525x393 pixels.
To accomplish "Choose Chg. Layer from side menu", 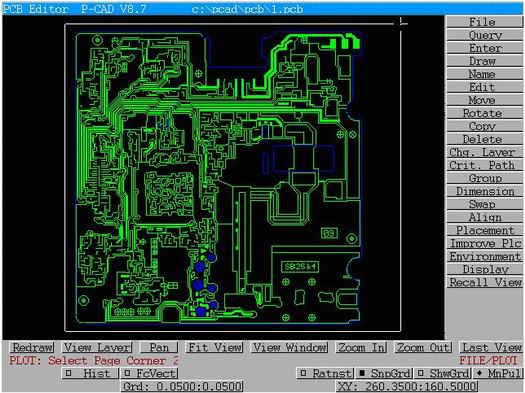I will (x=484, y=152).
